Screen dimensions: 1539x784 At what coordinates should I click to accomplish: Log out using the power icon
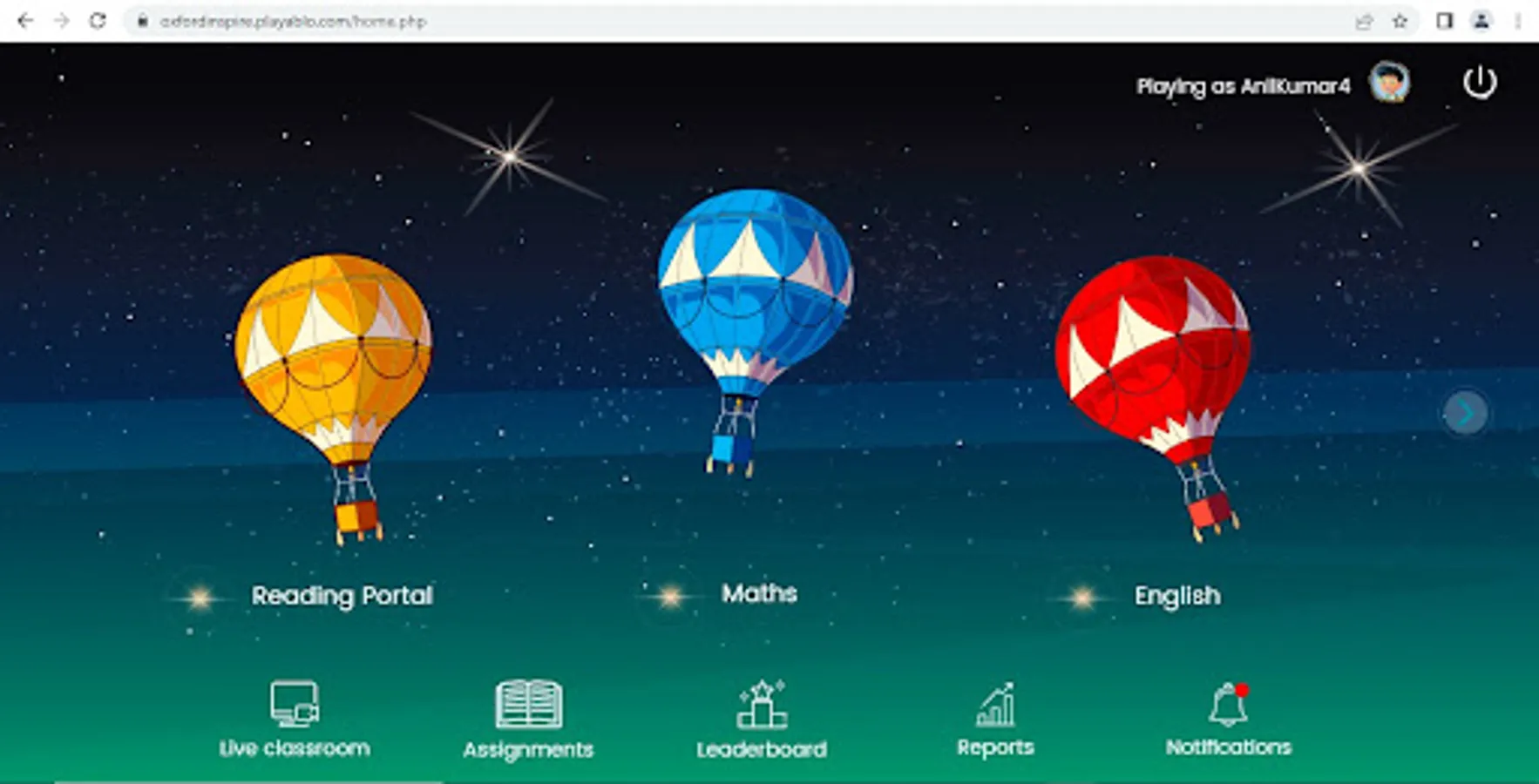coord(1480,83)
